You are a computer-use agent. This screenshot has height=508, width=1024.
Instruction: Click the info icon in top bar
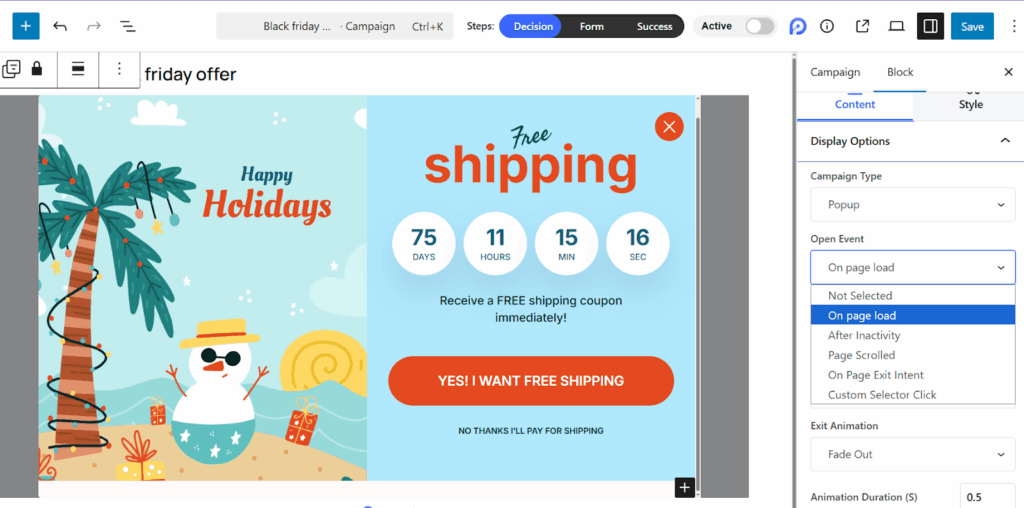click(x=827, y=26)
